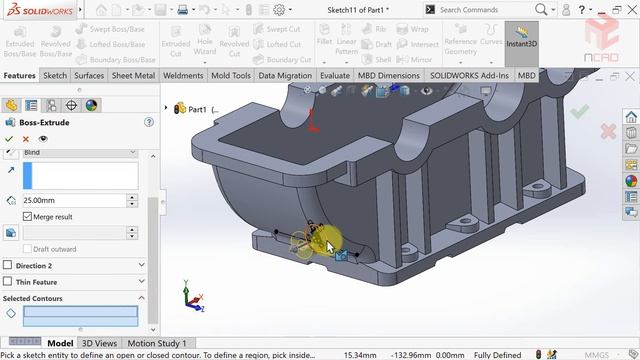Cancel Boss-Extrude with red X

pyautogui.click(x=26, y=139)
